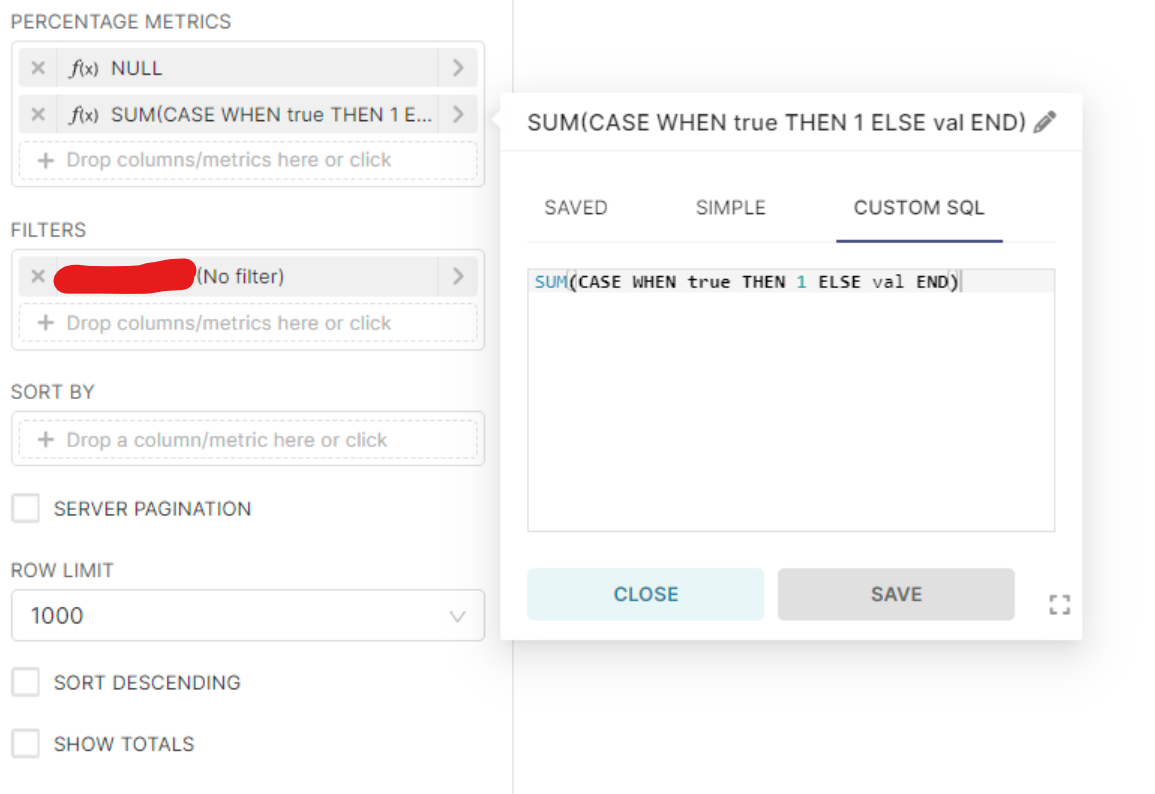Remove the (No filter) filter entry
This screenshot has height=794, width=1155.
[x=38, y=276]
